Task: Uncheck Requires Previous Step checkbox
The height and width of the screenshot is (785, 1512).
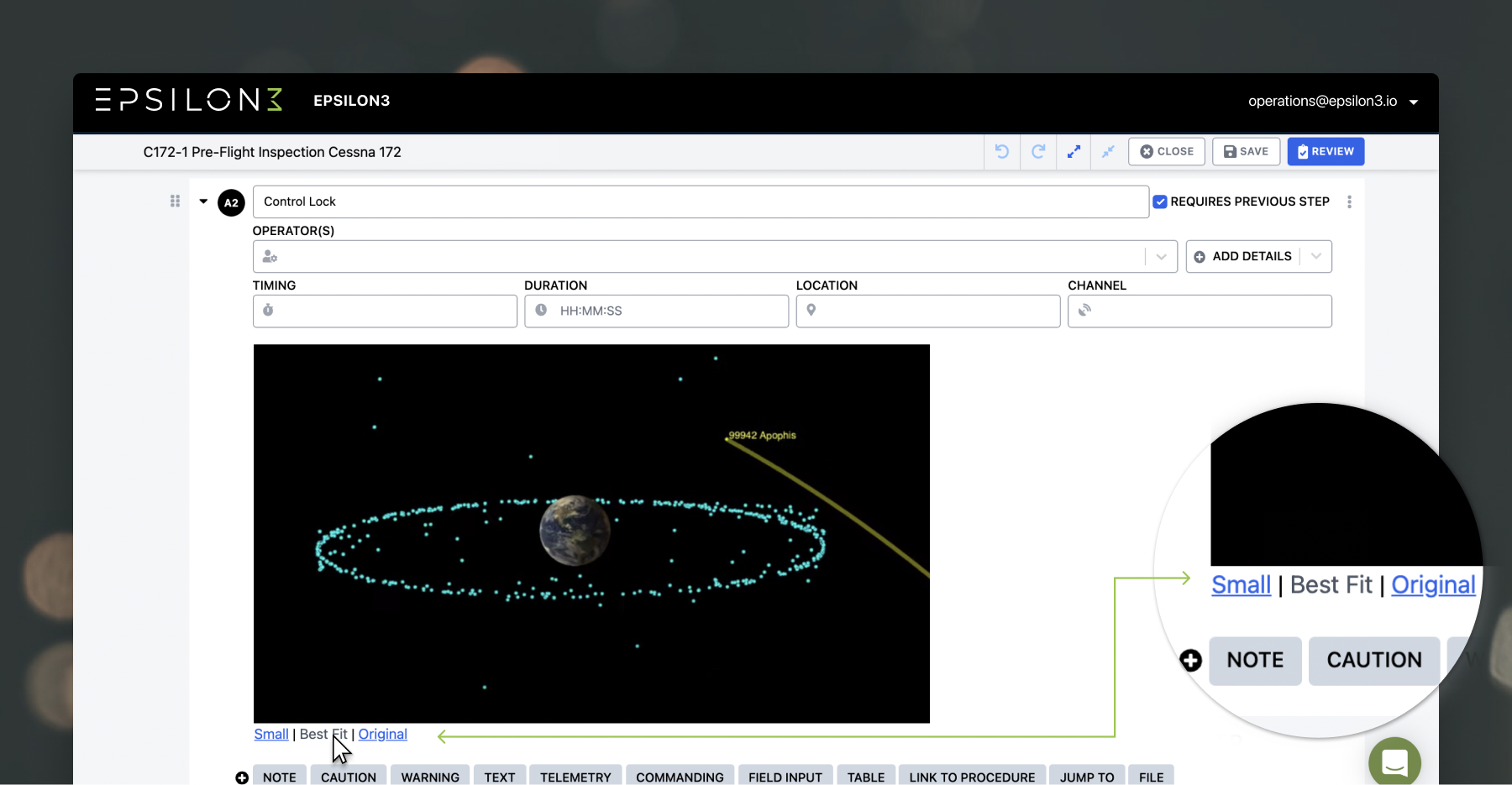Action: pyautogui.click(x=1160, y=202)
